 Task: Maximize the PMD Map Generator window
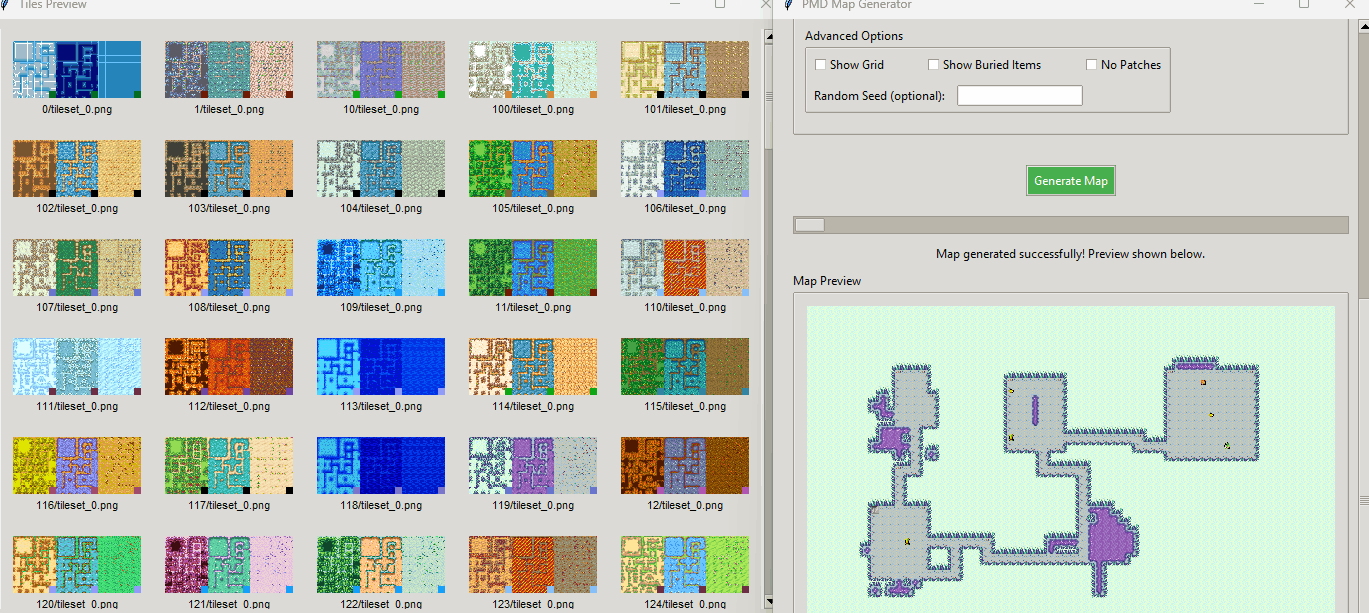(1304, 4)
